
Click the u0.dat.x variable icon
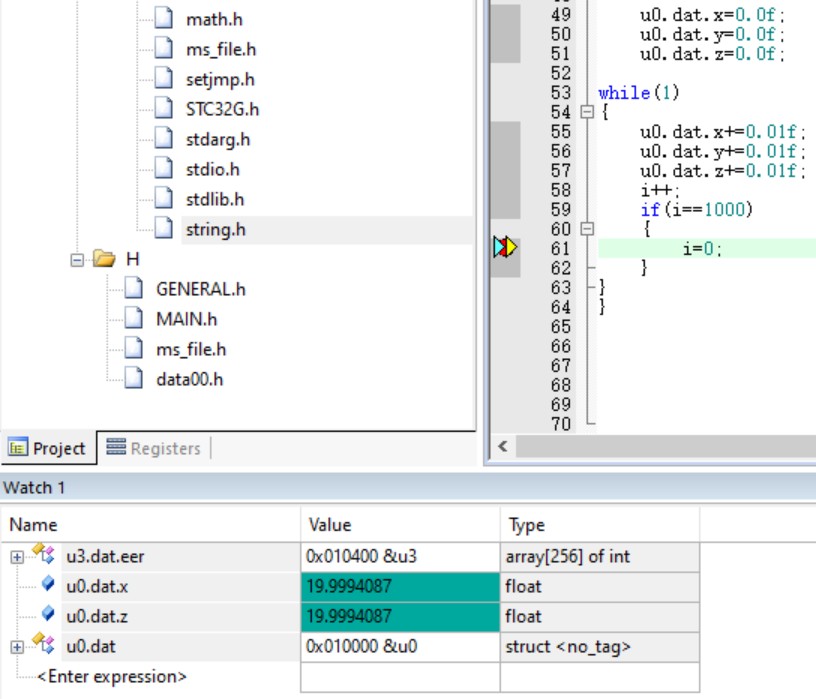[x=47, y=584]
